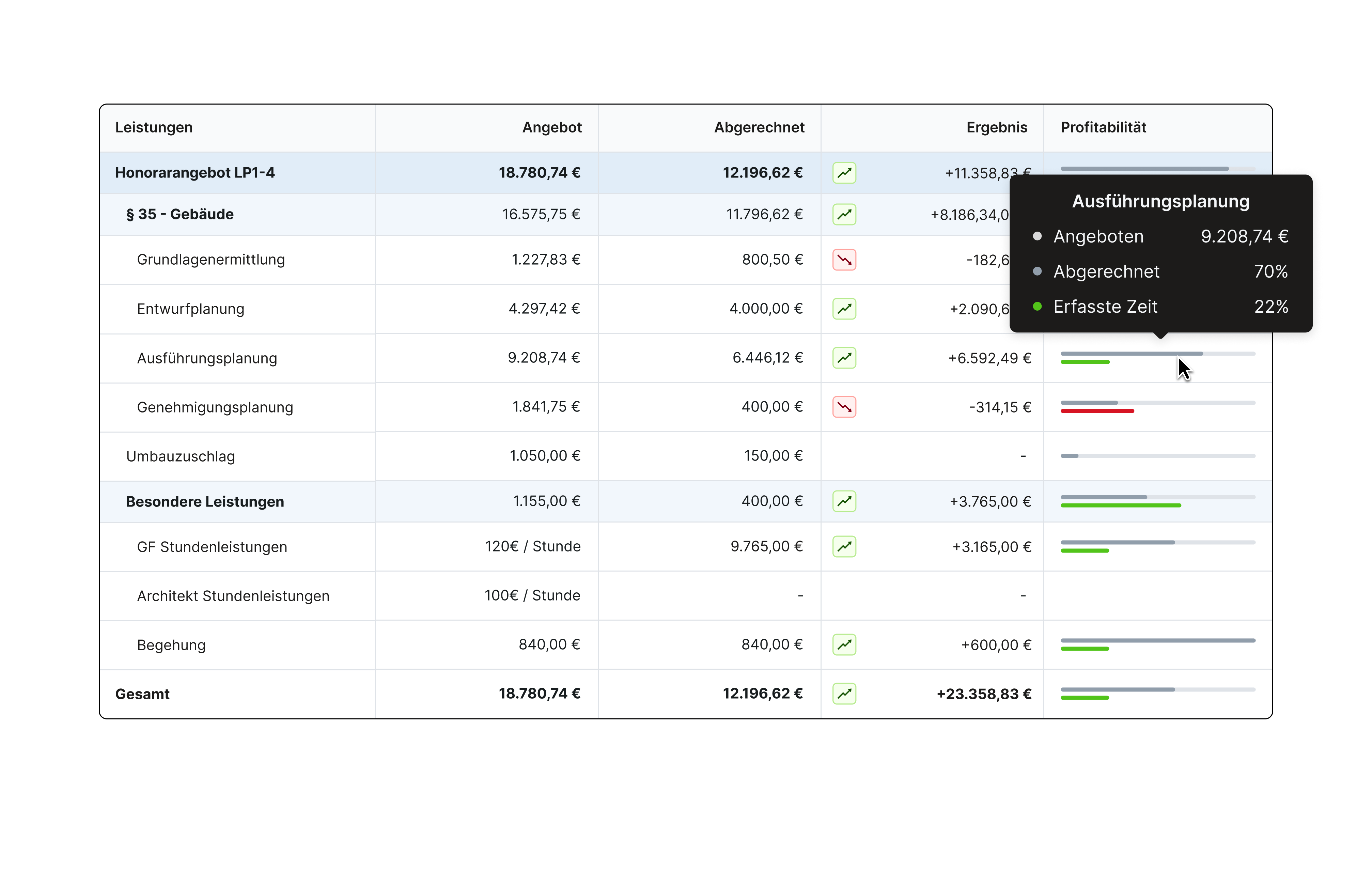Click the Gesamt result value +23.358,83 €
Image resolution: width=1372 pixels, height=872 pixels.
(x=984, y=694)
